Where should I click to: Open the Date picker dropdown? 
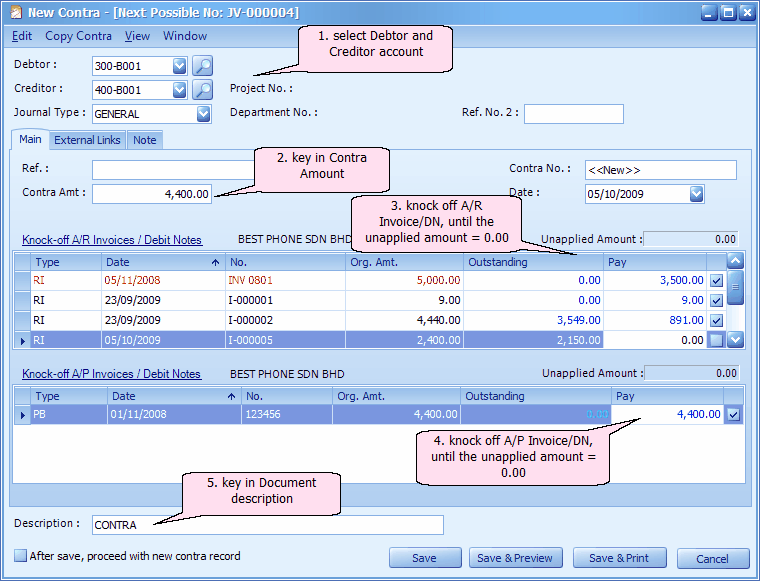click(x=696, y=194)
